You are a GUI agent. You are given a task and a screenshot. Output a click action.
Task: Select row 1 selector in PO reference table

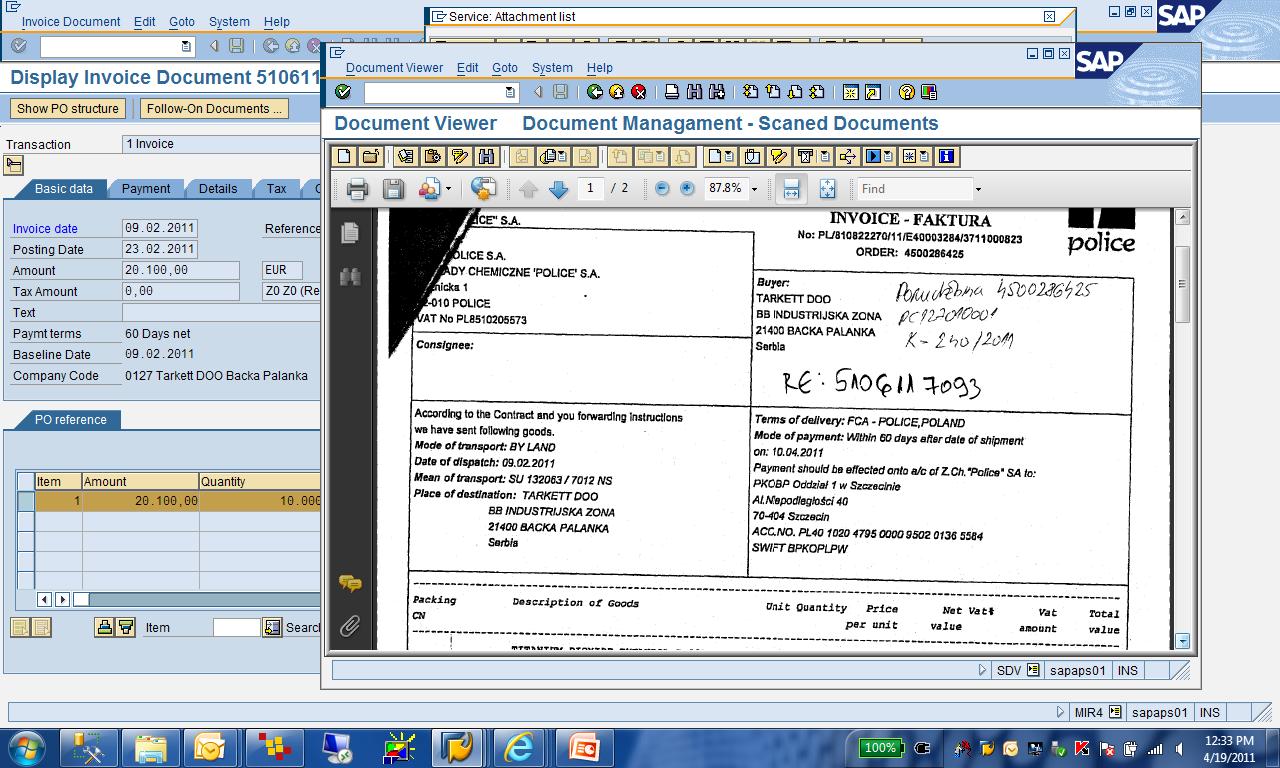[x=26, y=501]
